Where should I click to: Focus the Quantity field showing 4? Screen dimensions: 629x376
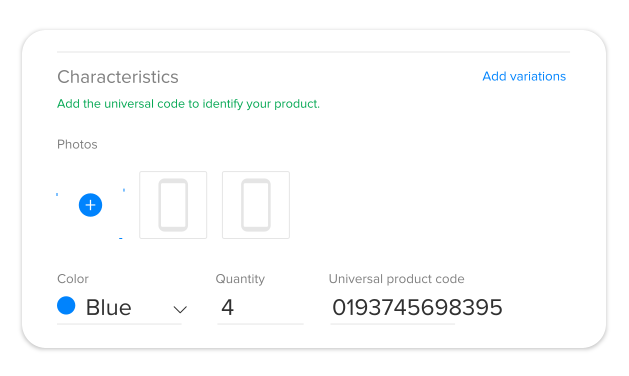[260, 307]
